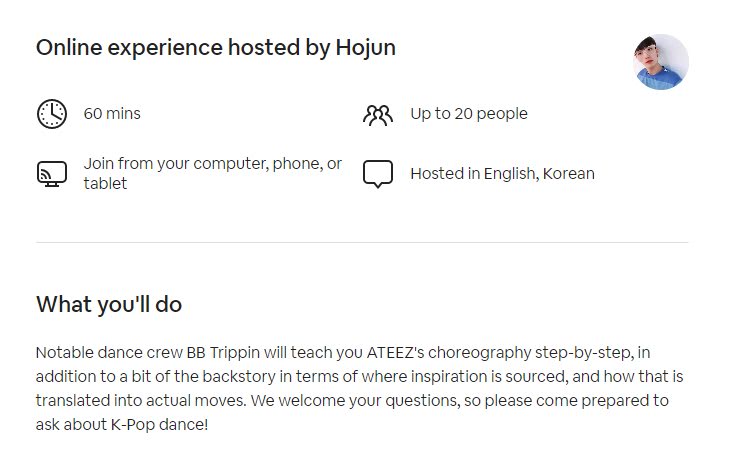
Task: Click the '60 mins' duration text
Action: 112,114
